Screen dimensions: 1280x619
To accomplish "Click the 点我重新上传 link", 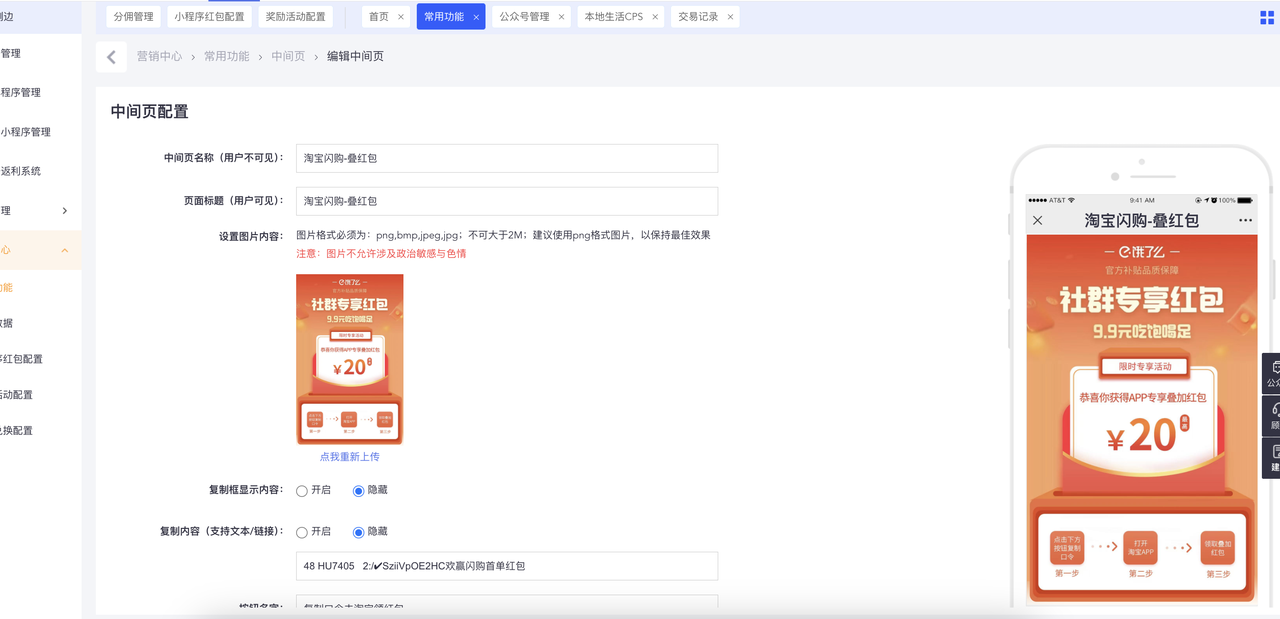I will (350, 457).
